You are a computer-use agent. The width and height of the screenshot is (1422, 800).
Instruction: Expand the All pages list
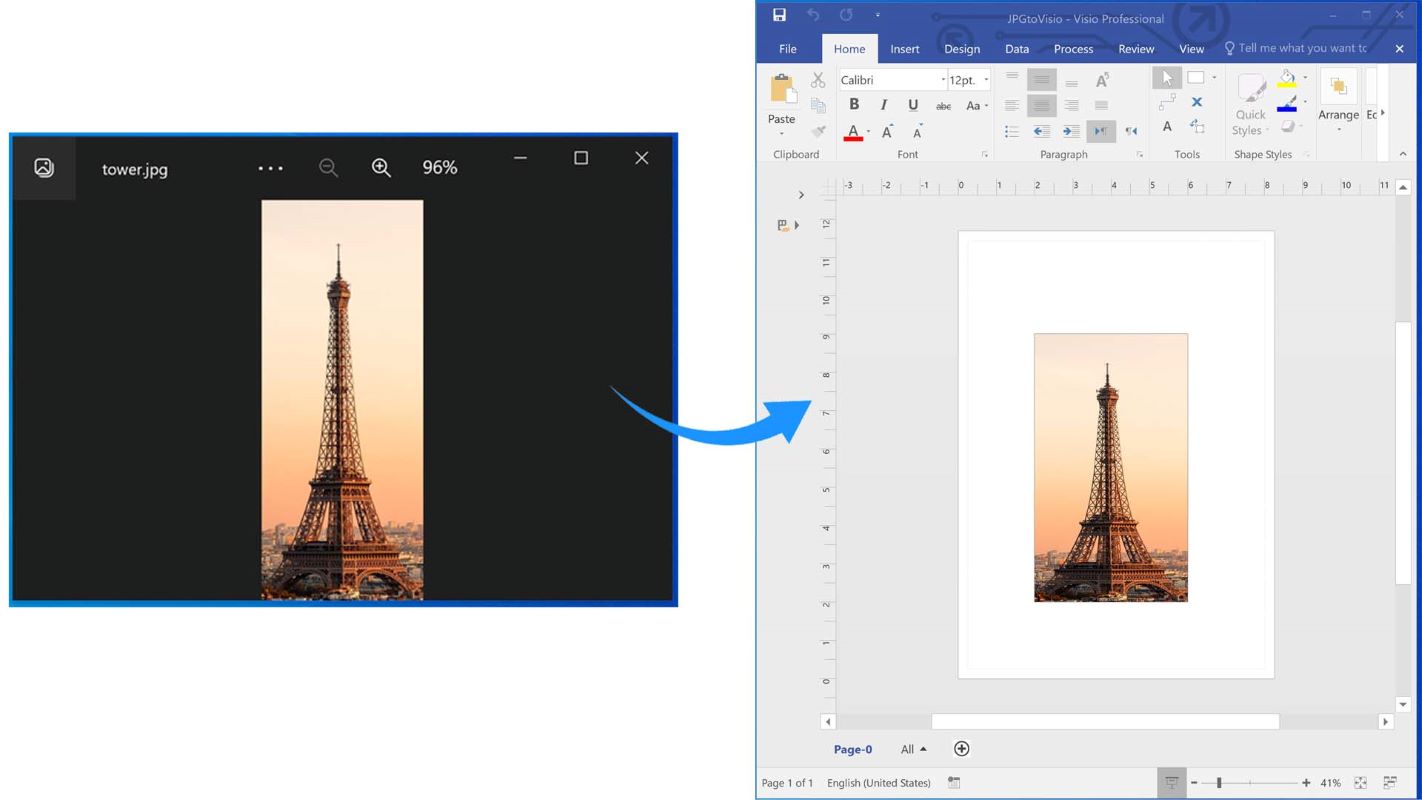(913, 749)
